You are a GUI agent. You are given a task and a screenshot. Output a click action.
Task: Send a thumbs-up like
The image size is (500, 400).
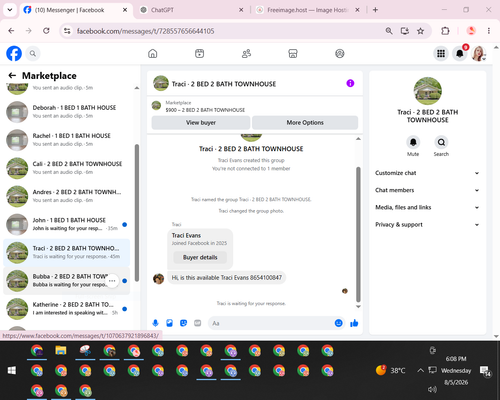[x=354, y=323]
